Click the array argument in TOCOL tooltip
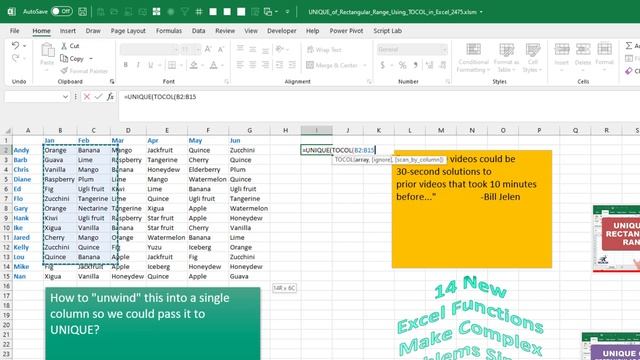The height and width of the screenshot is (360, 640). [362, 160]
